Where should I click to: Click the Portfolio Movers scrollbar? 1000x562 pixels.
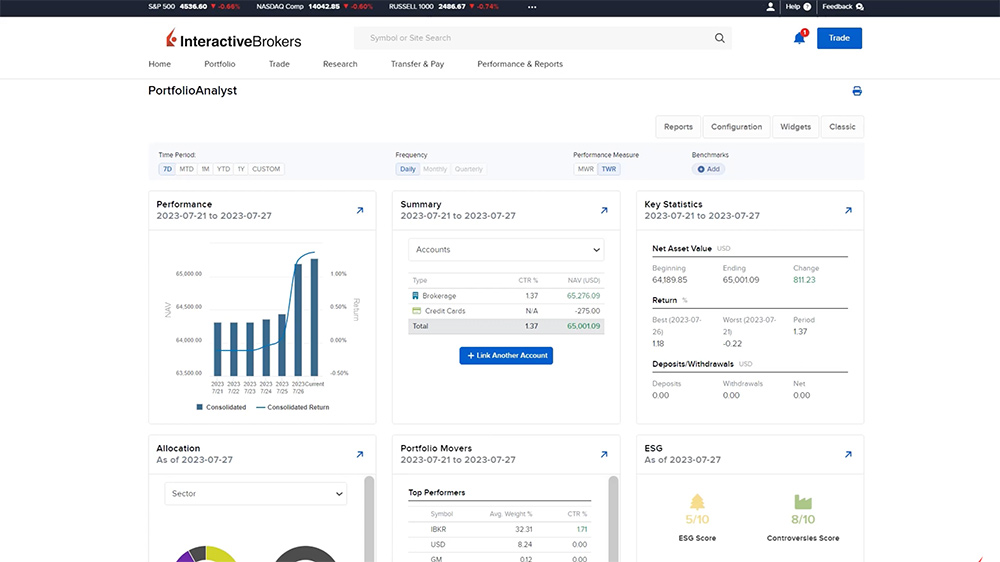click(614, 518)
